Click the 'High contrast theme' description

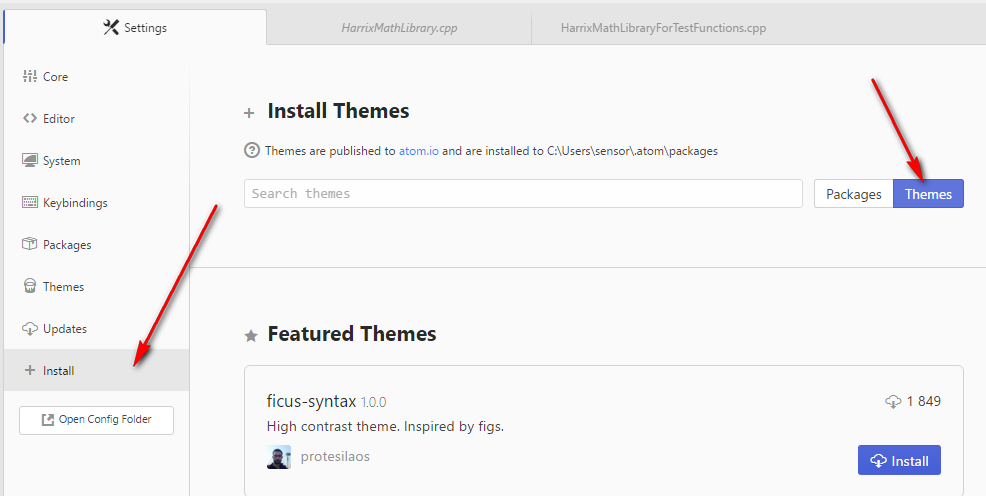click(x=385, y=427)
